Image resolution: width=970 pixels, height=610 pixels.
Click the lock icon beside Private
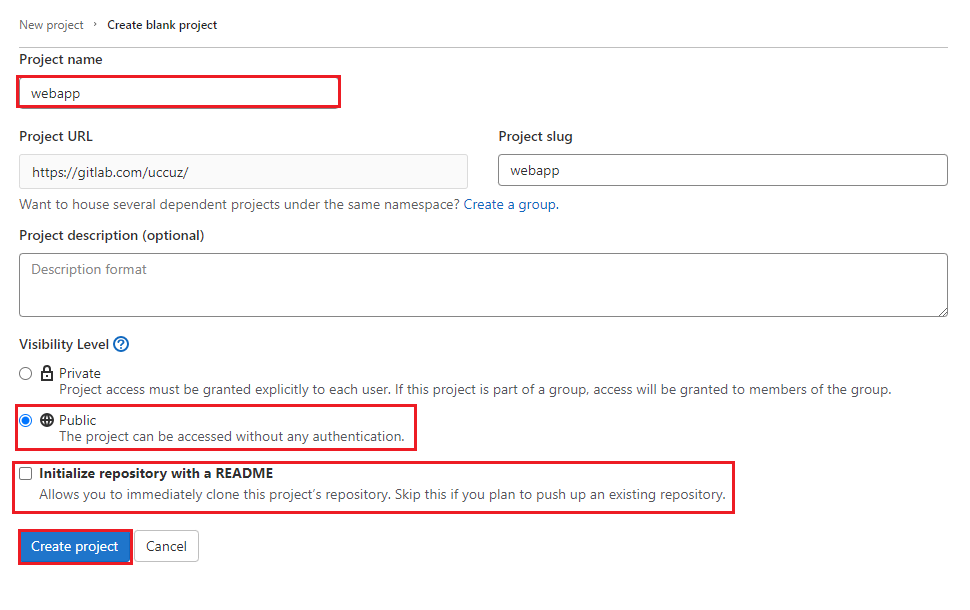coord(46,374)
